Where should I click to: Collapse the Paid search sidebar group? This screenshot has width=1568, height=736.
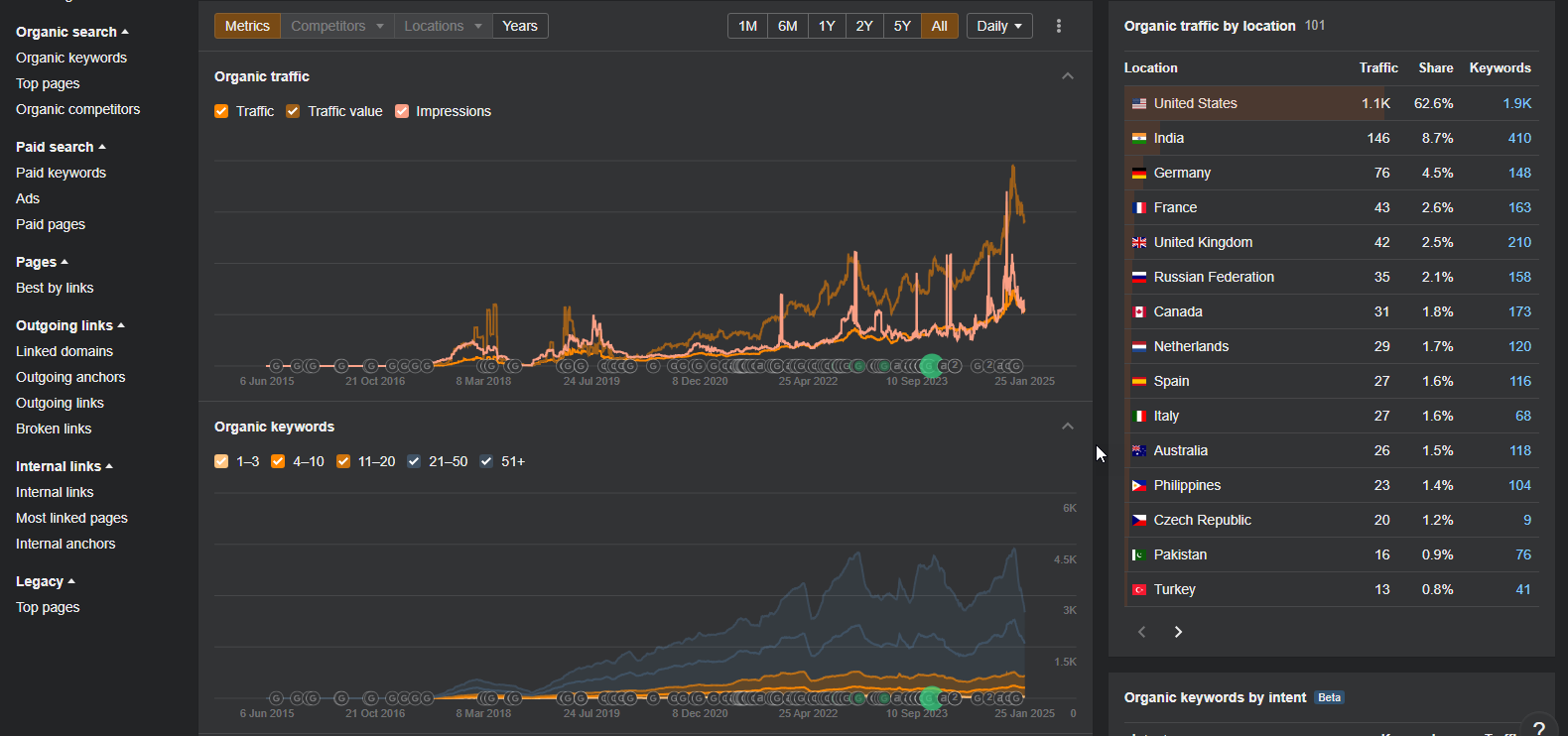(x=61, y=147)
